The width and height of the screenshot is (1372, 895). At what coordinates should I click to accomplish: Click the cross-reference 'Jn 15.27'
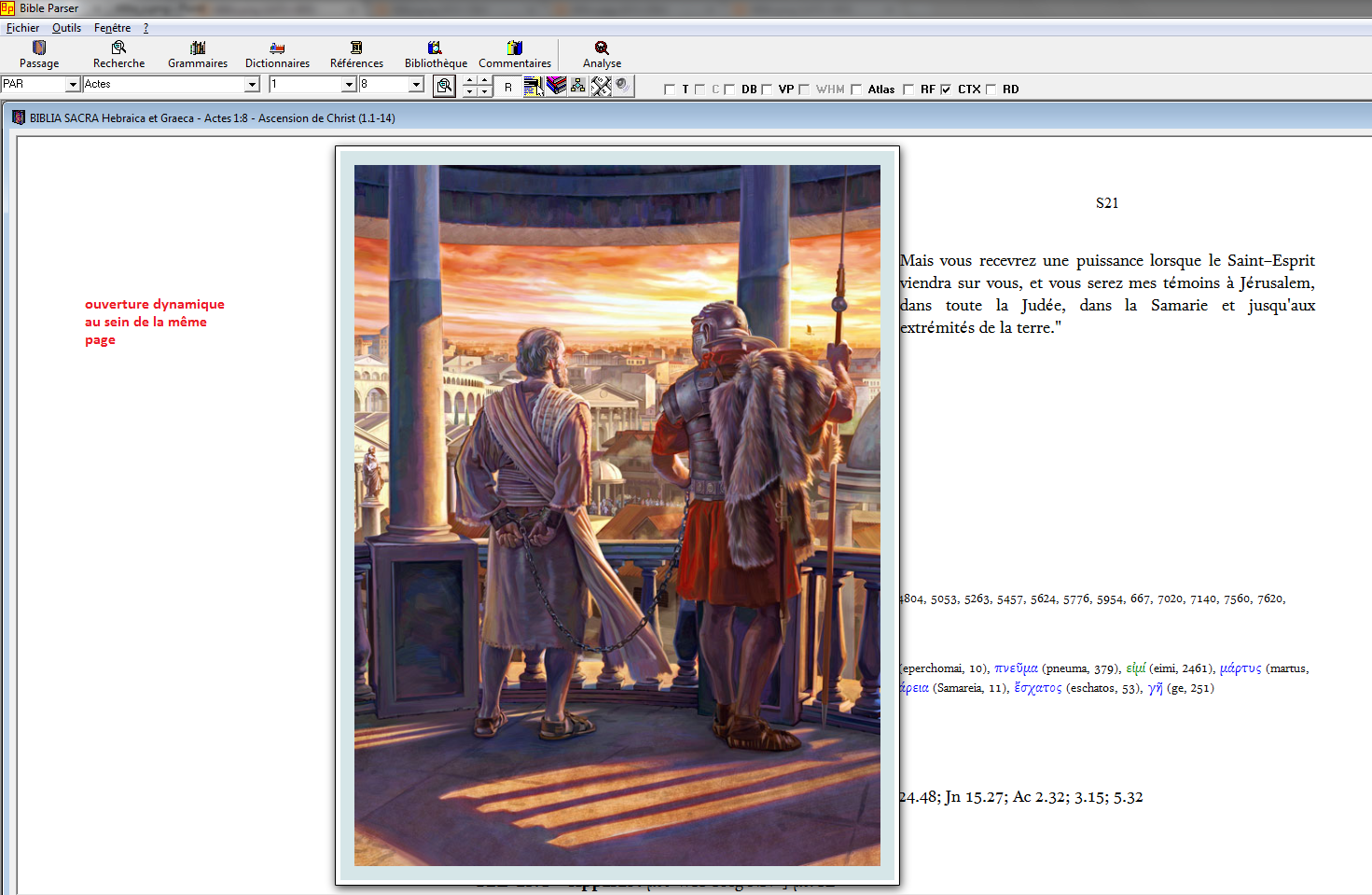[x=975, y=797]
